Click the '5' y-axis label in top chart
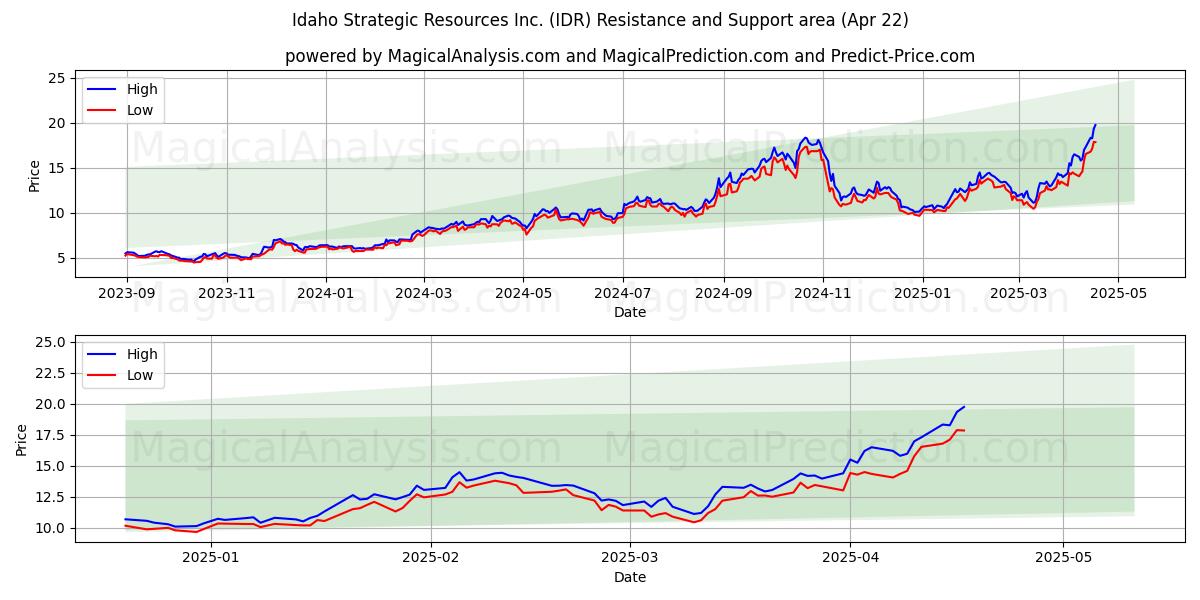 click(61, 258)
